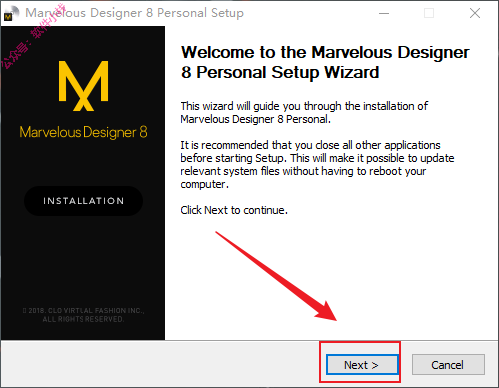Click the yellow Marvelous Designer M logo
The width and height of the screenshot is (499, 388).
click(x=83, y=86)
